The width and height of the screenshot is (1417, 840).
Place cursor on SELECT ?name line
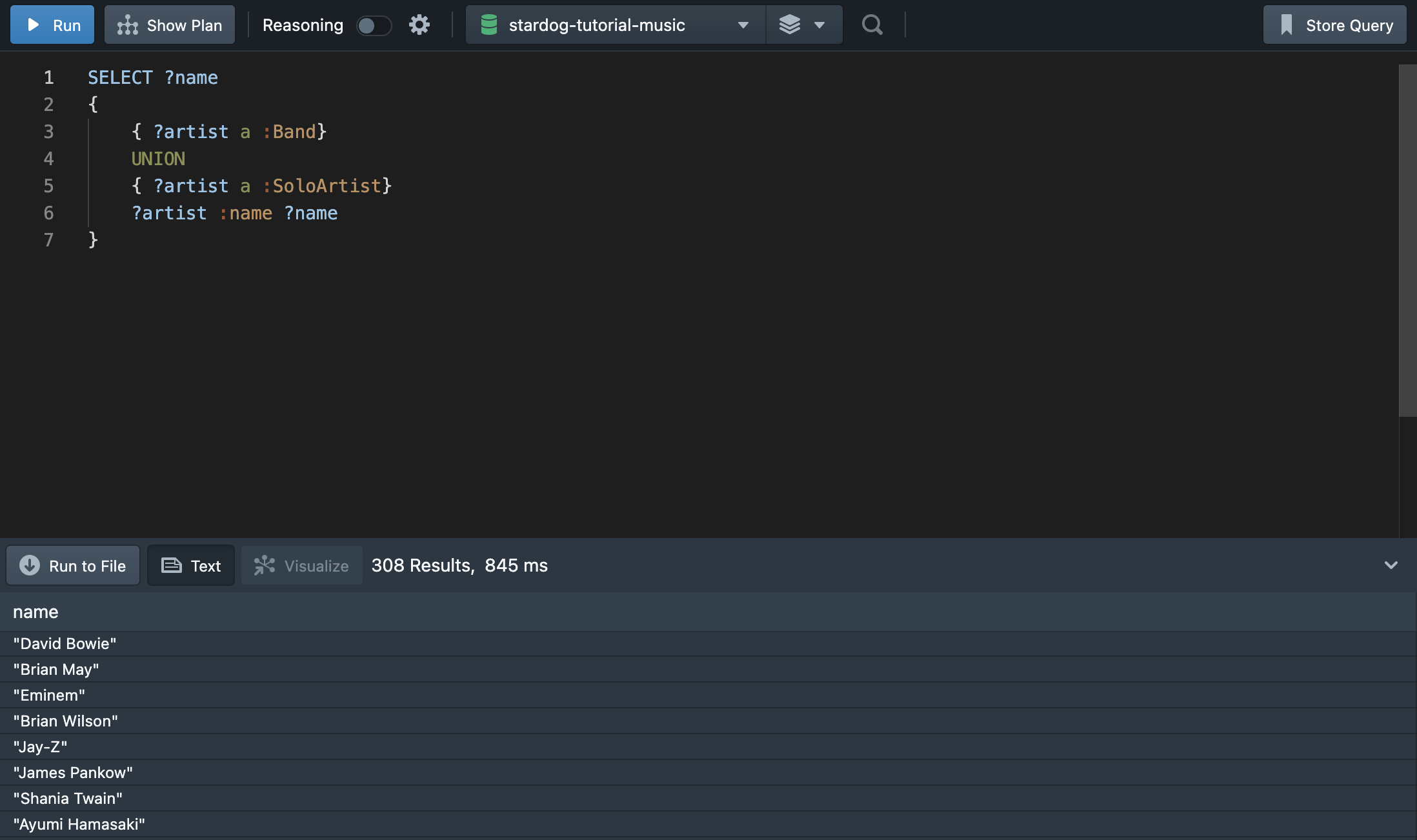pyautogui.click(x=153, y=77)
